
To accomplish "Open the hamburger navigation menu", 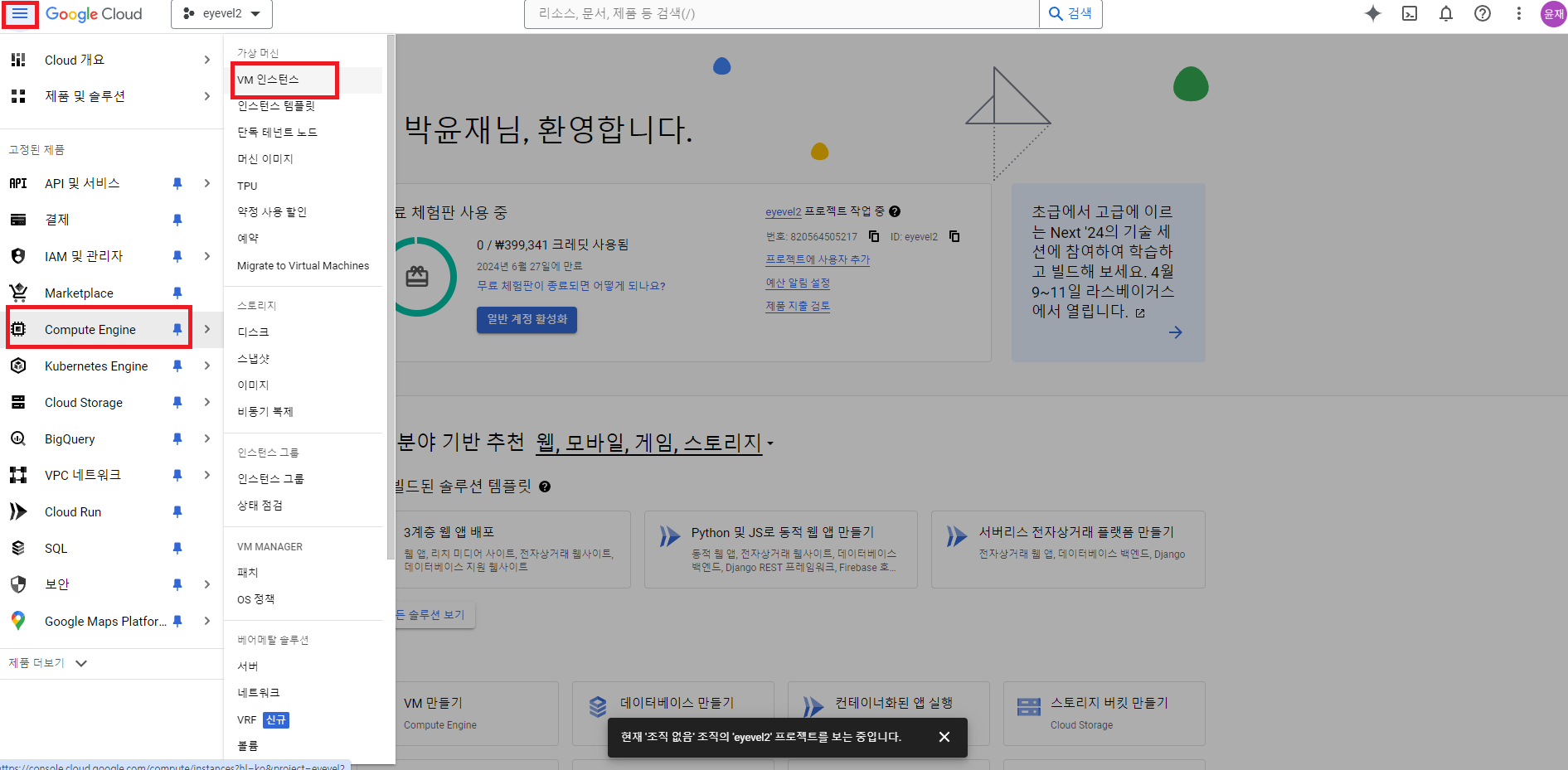I will (20, 14).
